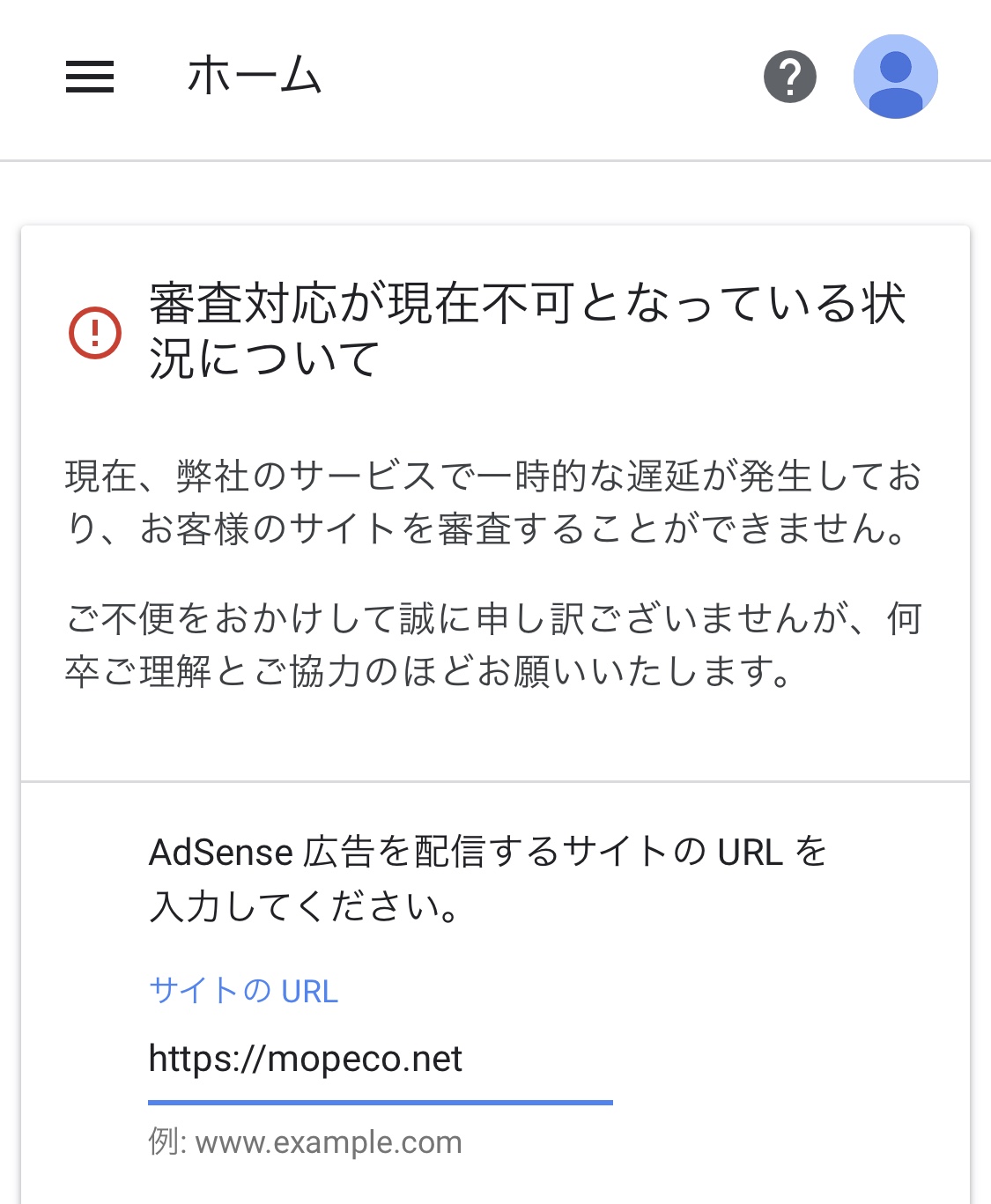Click the divider line below the alert message
This screenshot has width=991, height=1204.
(496, 781)
